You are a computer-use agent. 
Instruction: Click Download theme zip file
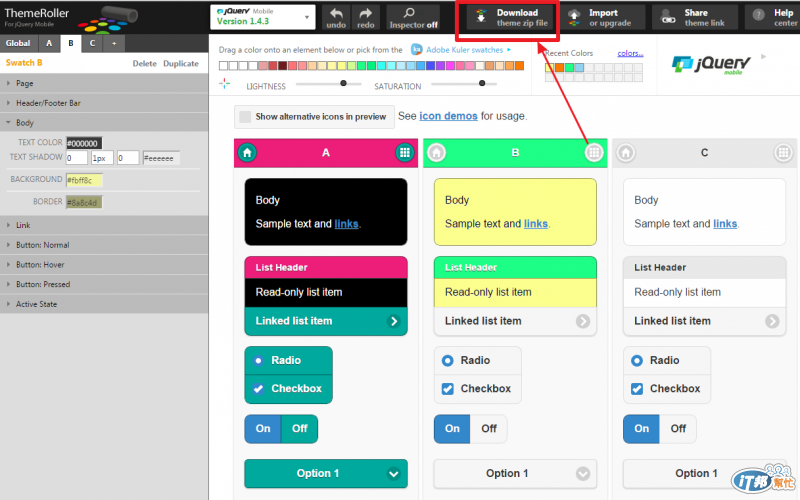510,18
